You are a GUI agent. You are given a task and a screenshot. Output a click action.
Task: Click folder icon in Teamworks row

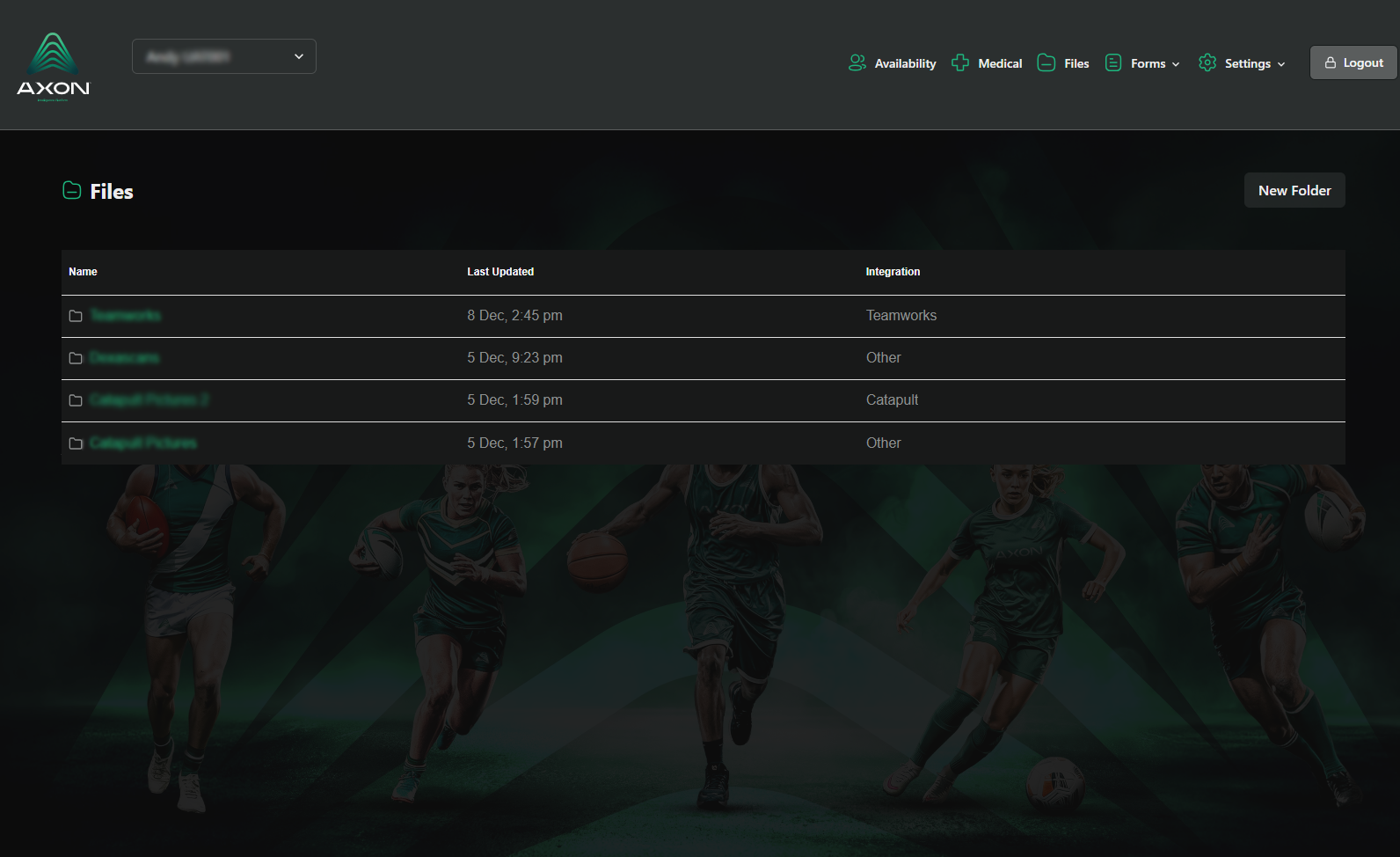[76, 316]
